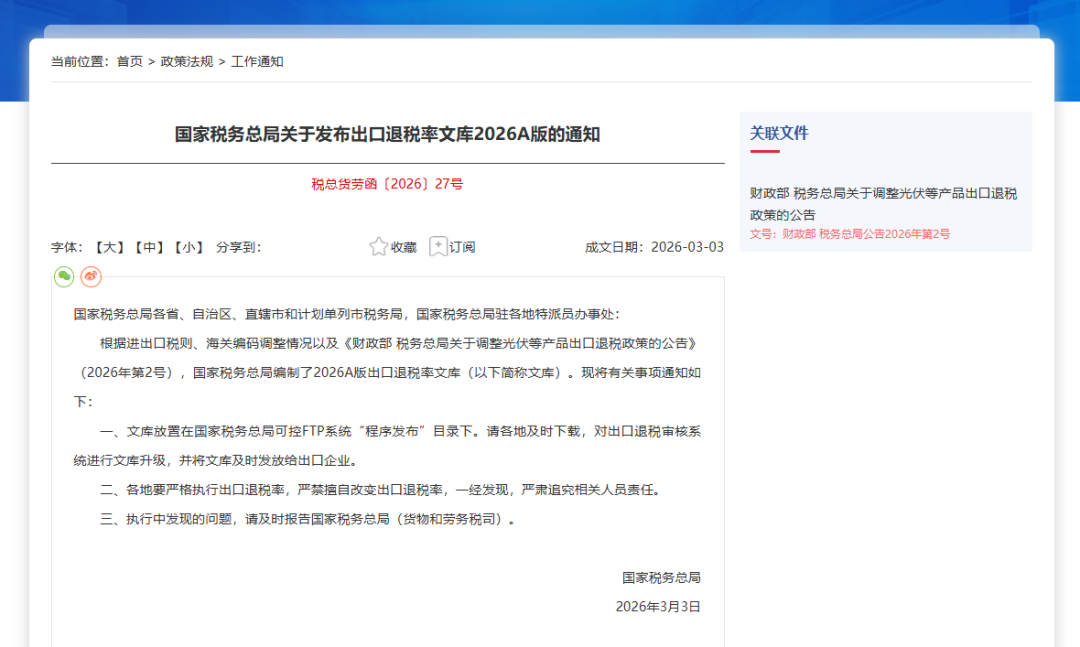Click the notice title heading

pos(387,134)
